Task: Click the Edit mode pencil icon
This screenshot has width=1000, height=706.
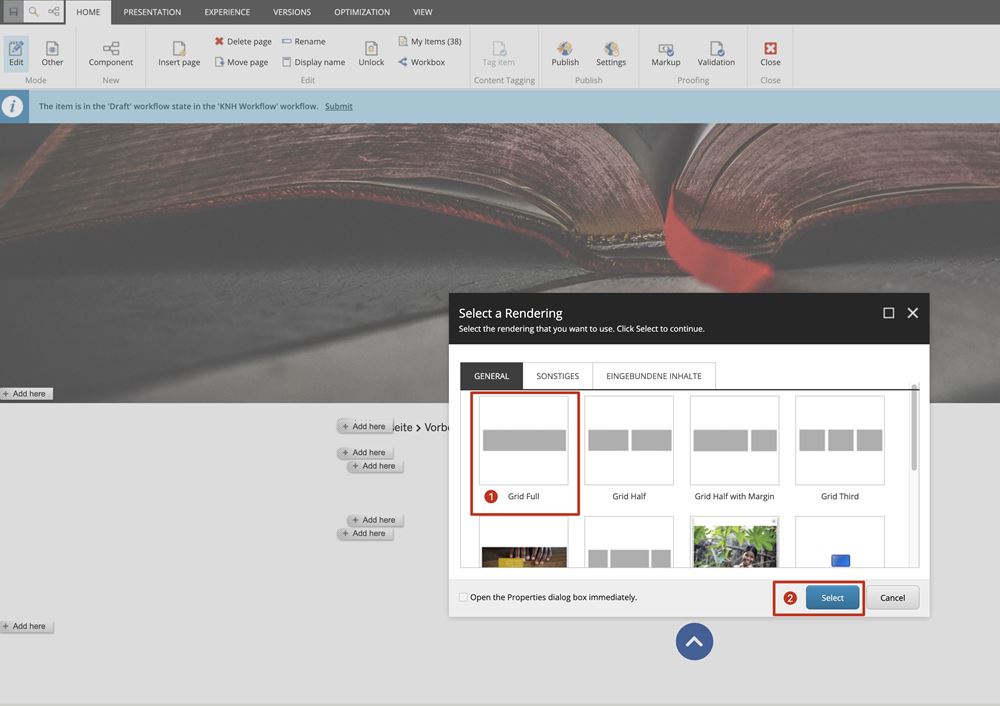Action: (x=16, y=48)
